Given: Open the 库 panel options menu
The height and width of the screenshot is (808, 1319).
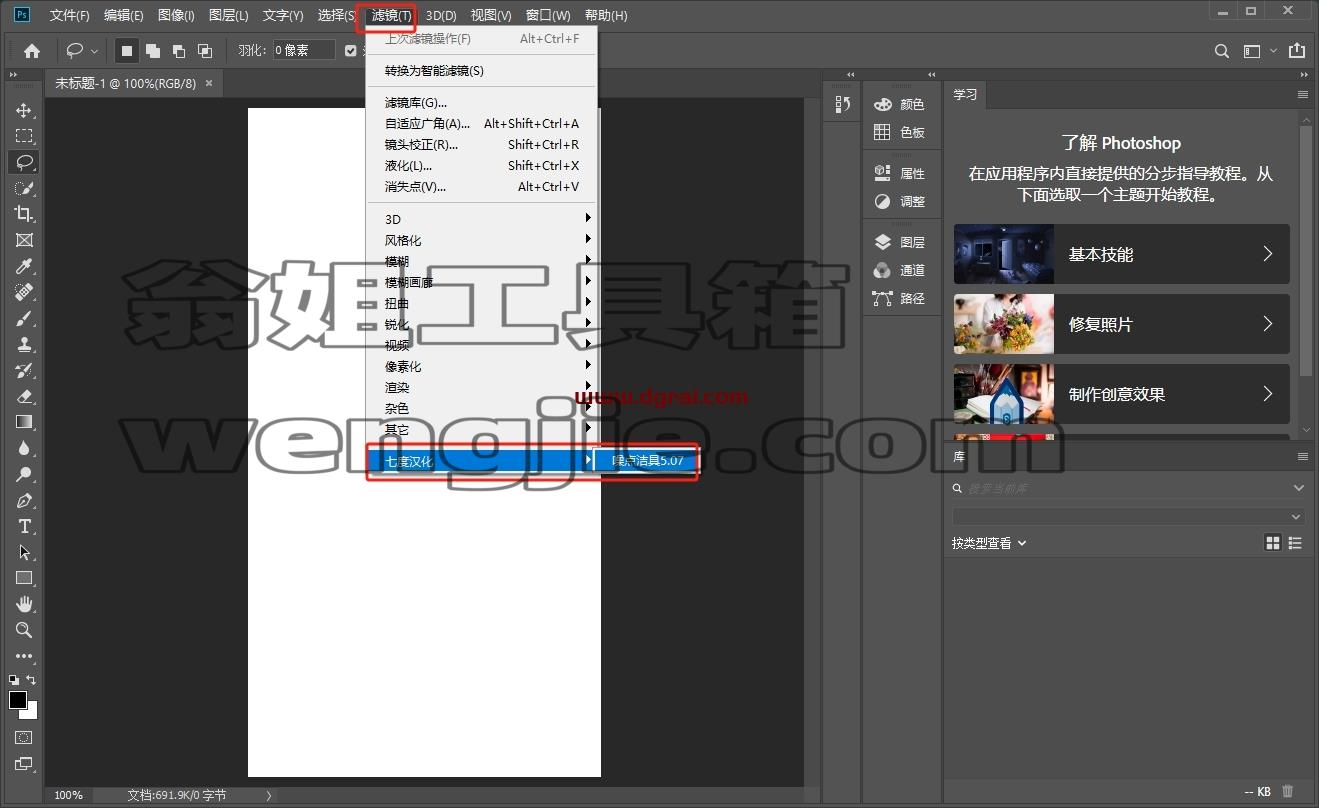Looking at the screenshot, I should tap(1302, 456).
